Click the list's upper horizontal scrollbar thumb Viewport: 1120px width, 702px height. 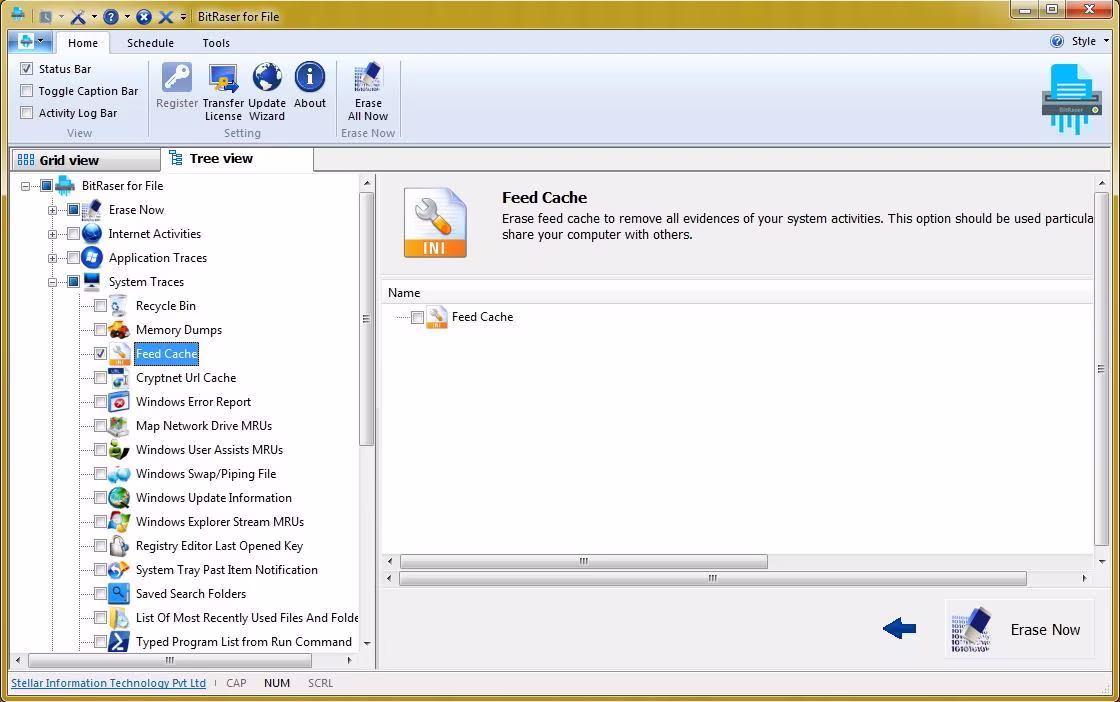tap(584, 561)
